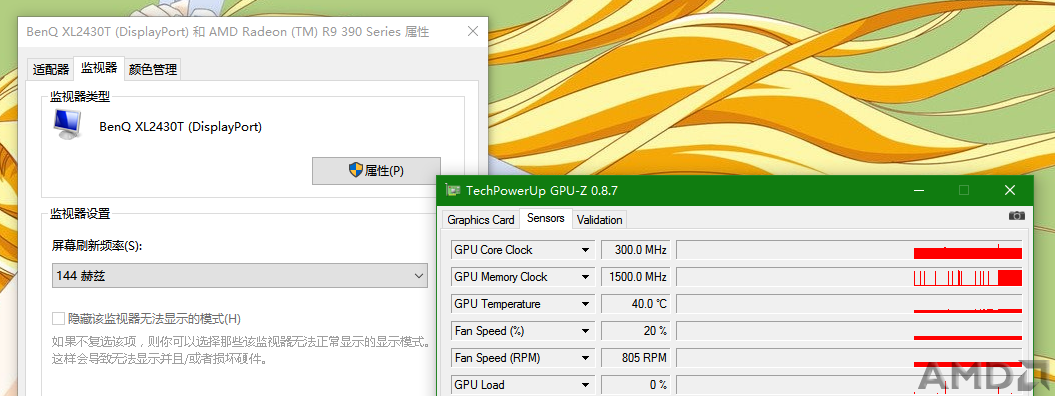Click the 300.0 MHz core clock value
The height and width of the screenshot is (396, 1055).
(x=635, y=250)
